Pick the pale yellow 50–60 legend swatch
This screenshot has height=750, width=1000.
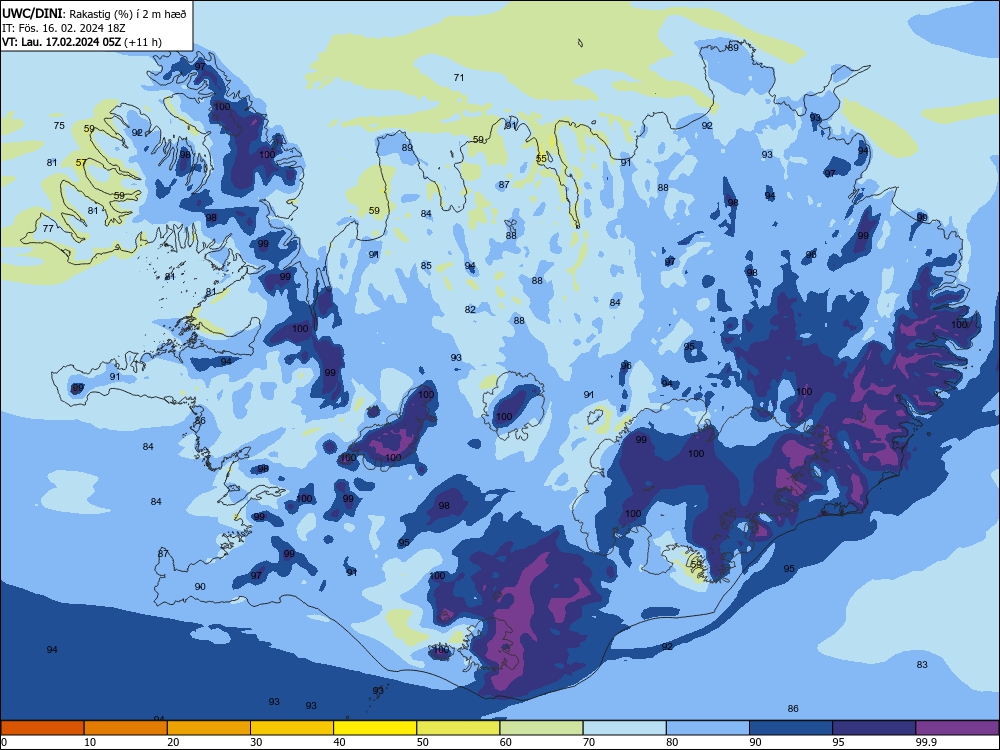458,728
